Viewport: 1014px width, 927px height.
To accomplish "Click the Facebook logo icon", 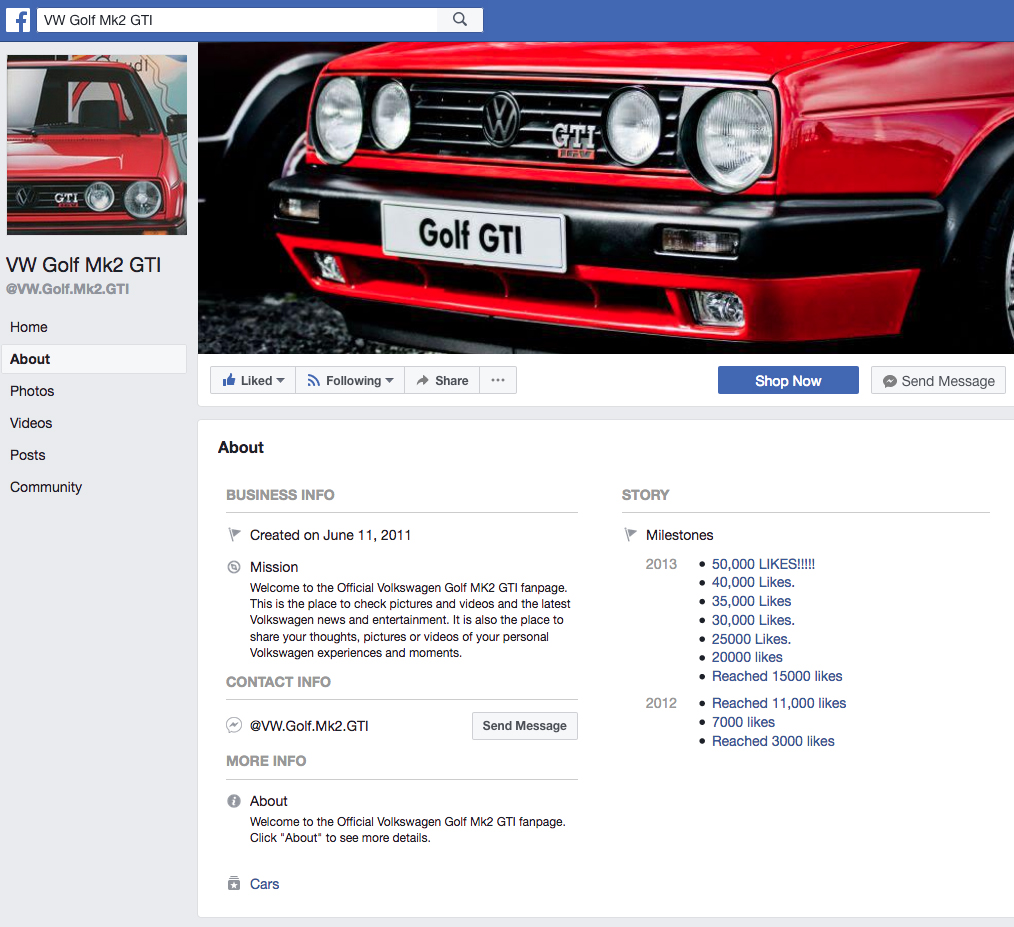I will (18, 20).
